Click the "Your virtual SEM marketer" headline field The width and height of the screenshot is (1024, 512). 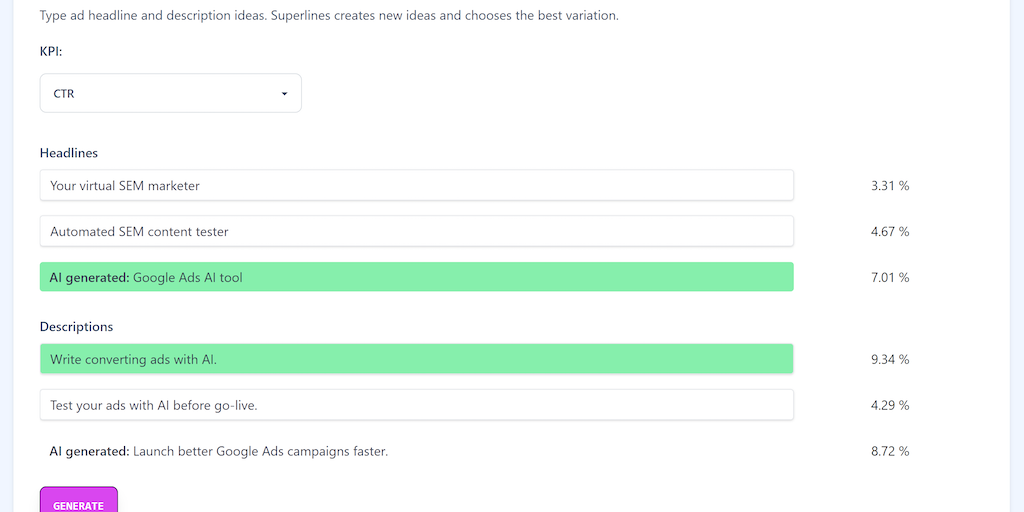tap(416, 185)
